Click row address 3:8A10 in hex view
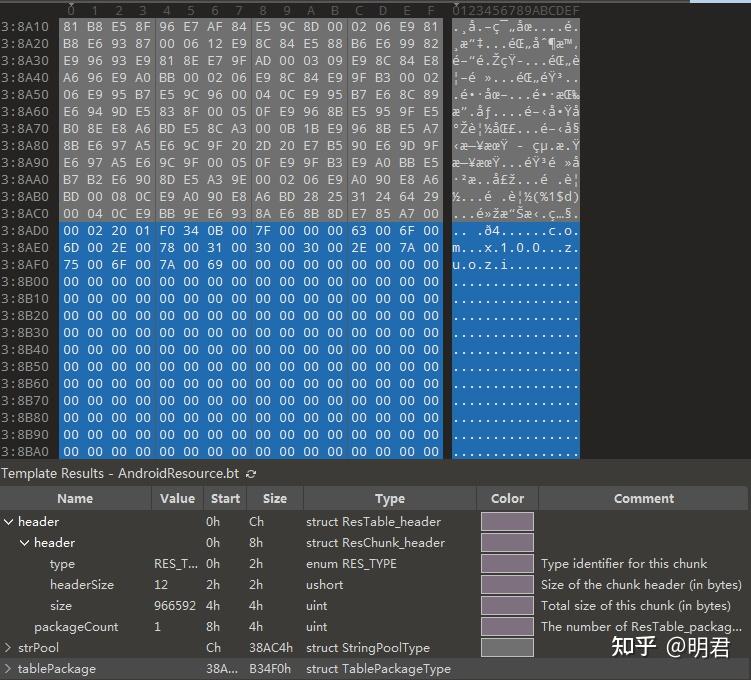This screenshot has width=751, height=680. [x=25, y=27]
